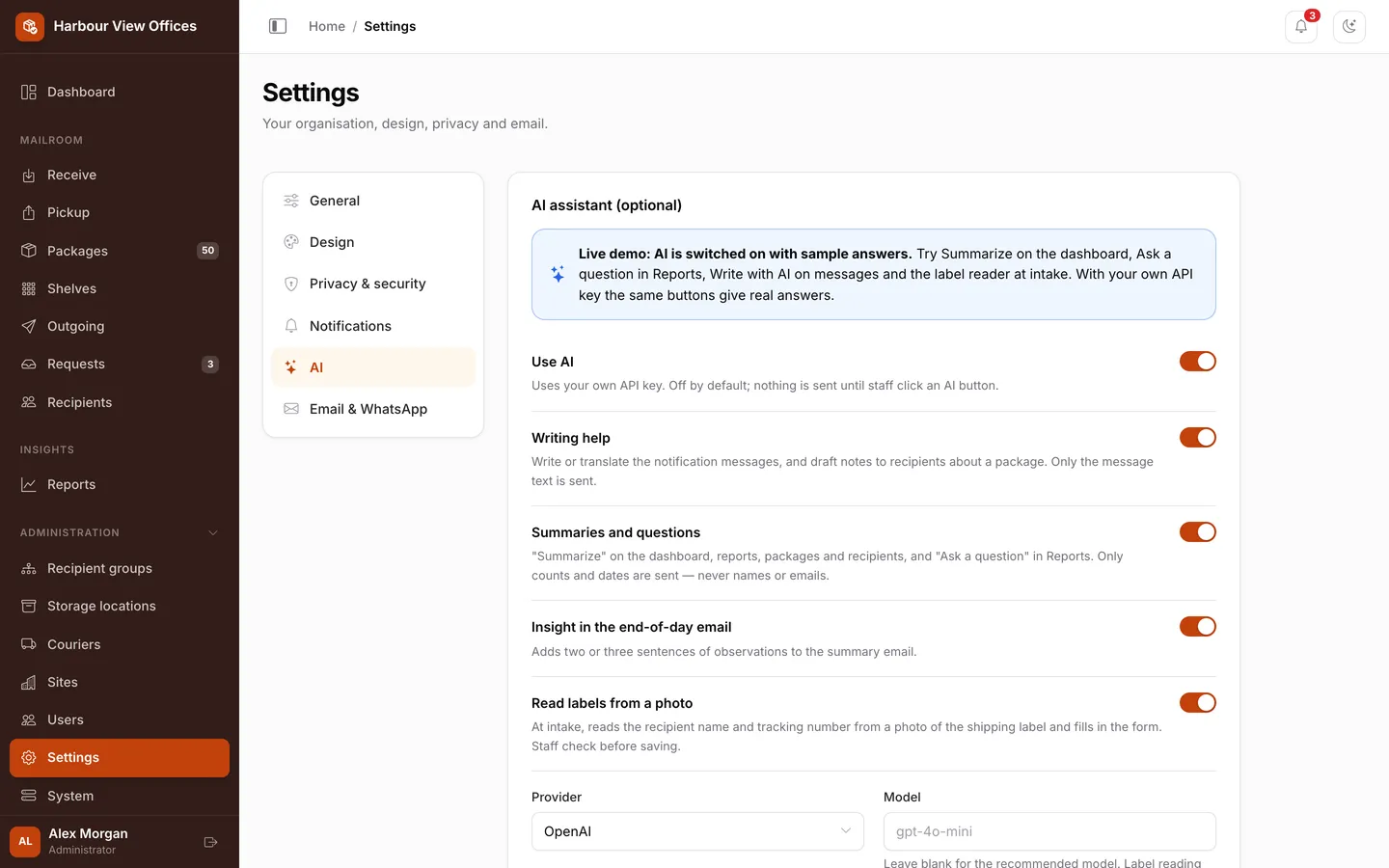Click the Reports chart icon
Screen dimensions: 1389x868
click(x=29, y=485)
